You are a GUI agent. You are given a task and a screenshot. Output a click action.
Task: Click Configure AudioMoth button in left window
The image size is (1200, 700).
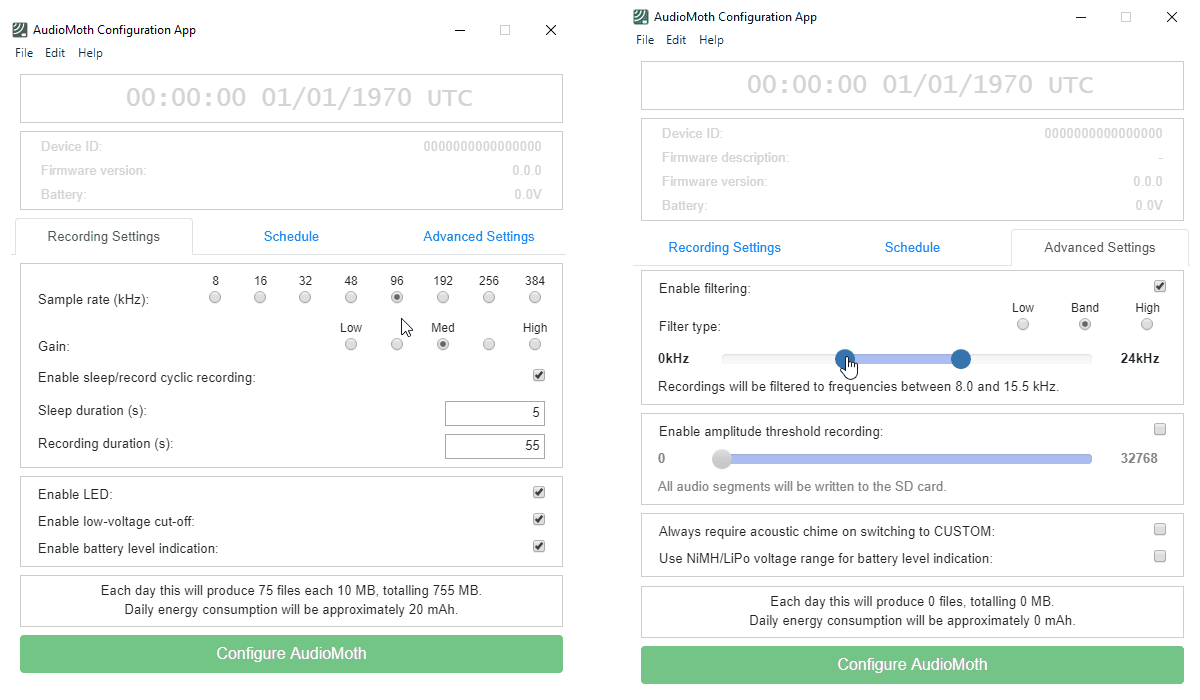(x=291, y=654)
